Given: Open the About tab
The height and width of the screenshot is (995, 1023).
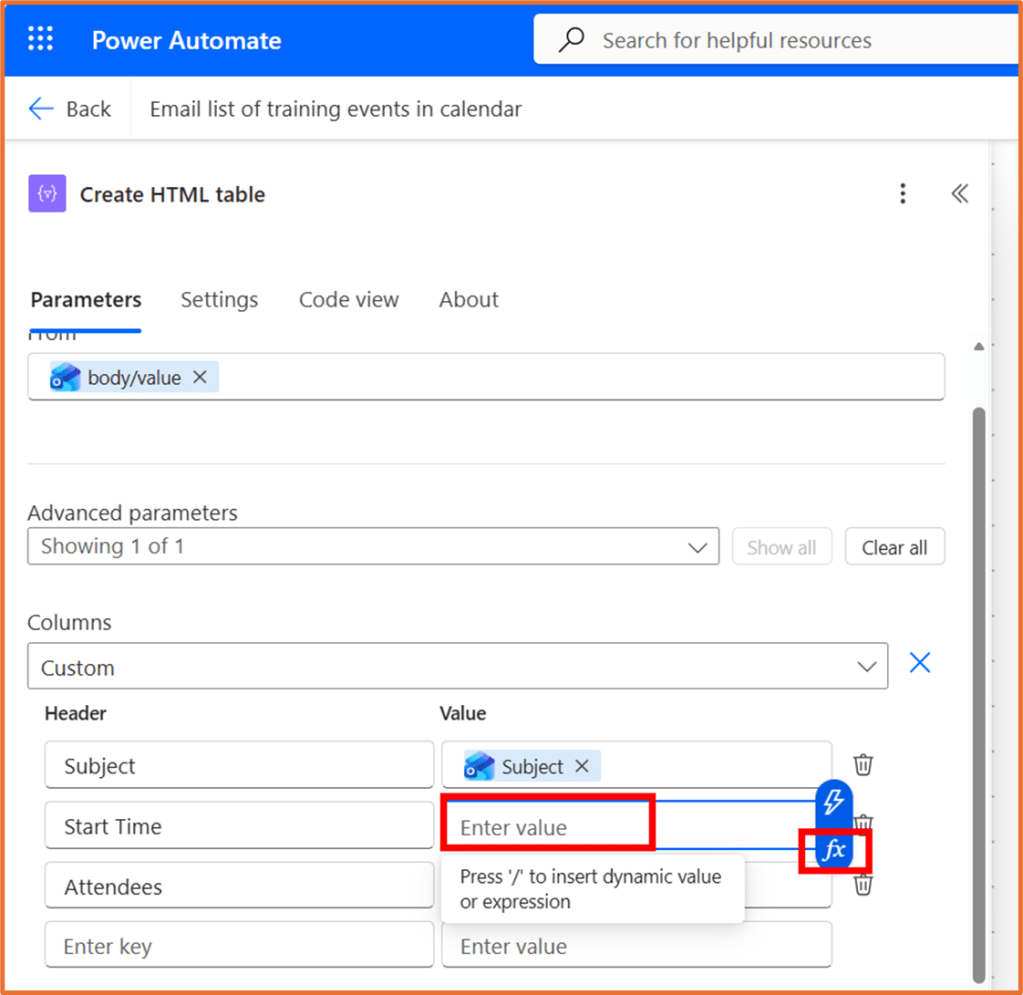Looking at the screenshot, I should 468,300.
